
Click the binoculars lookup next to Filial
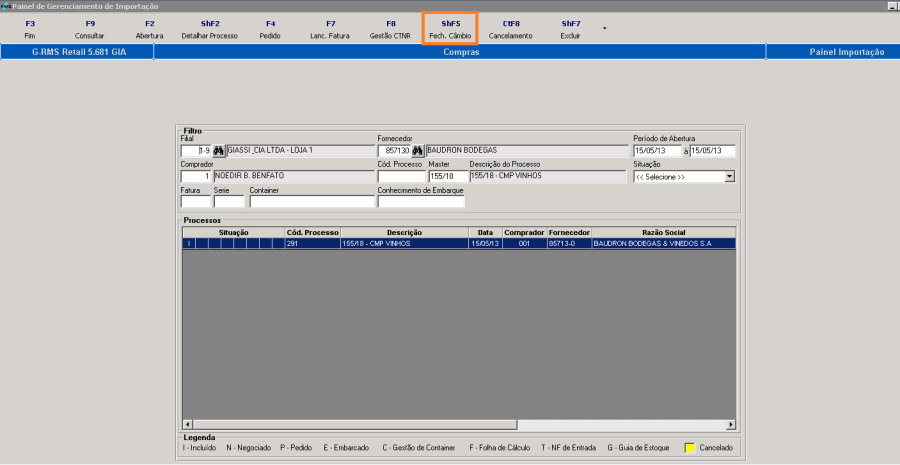pos(219,151)
